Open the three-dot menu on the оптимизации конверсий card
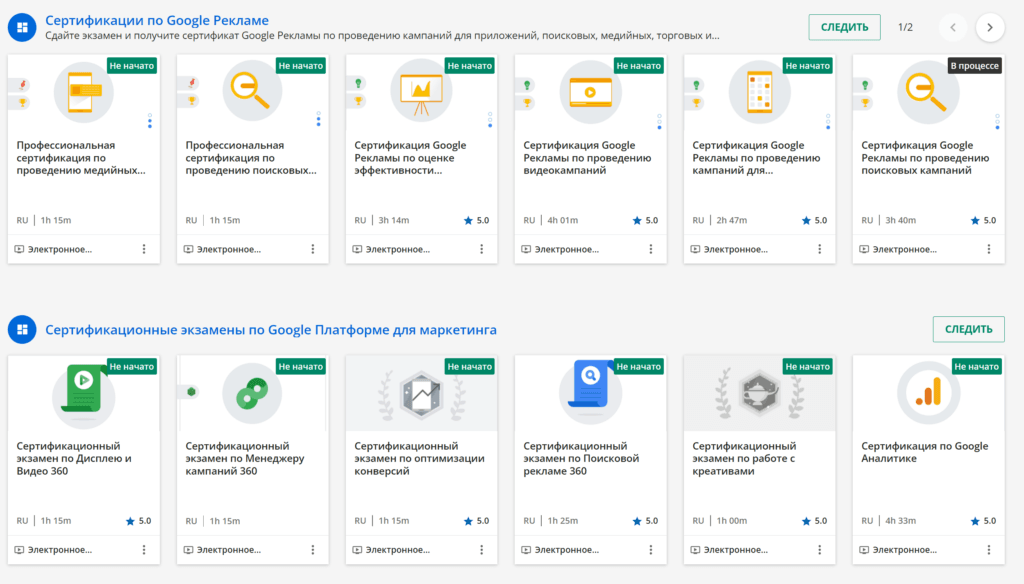 point(482,550)
